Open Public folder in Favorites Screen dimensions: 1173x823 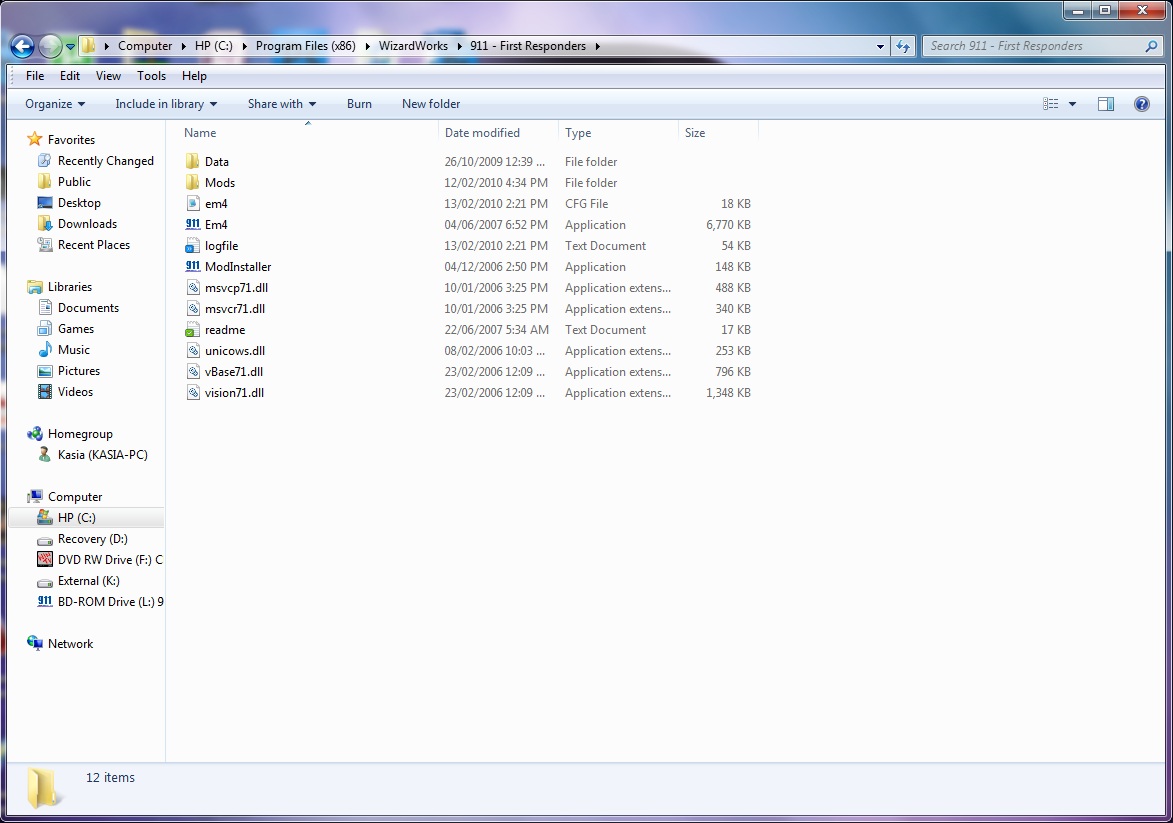tap(74, 182)
